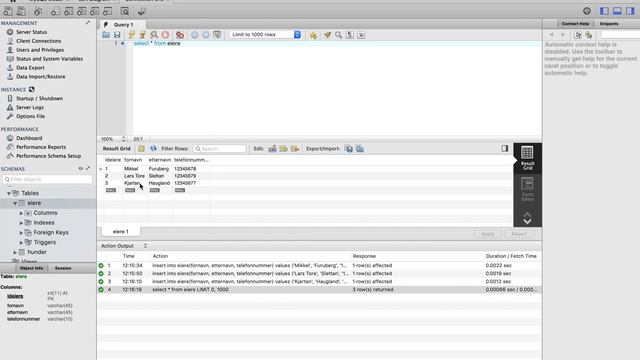This screenshot has width=640, height=360.
Task: Click the Apply button
Action: pos(488,234)
